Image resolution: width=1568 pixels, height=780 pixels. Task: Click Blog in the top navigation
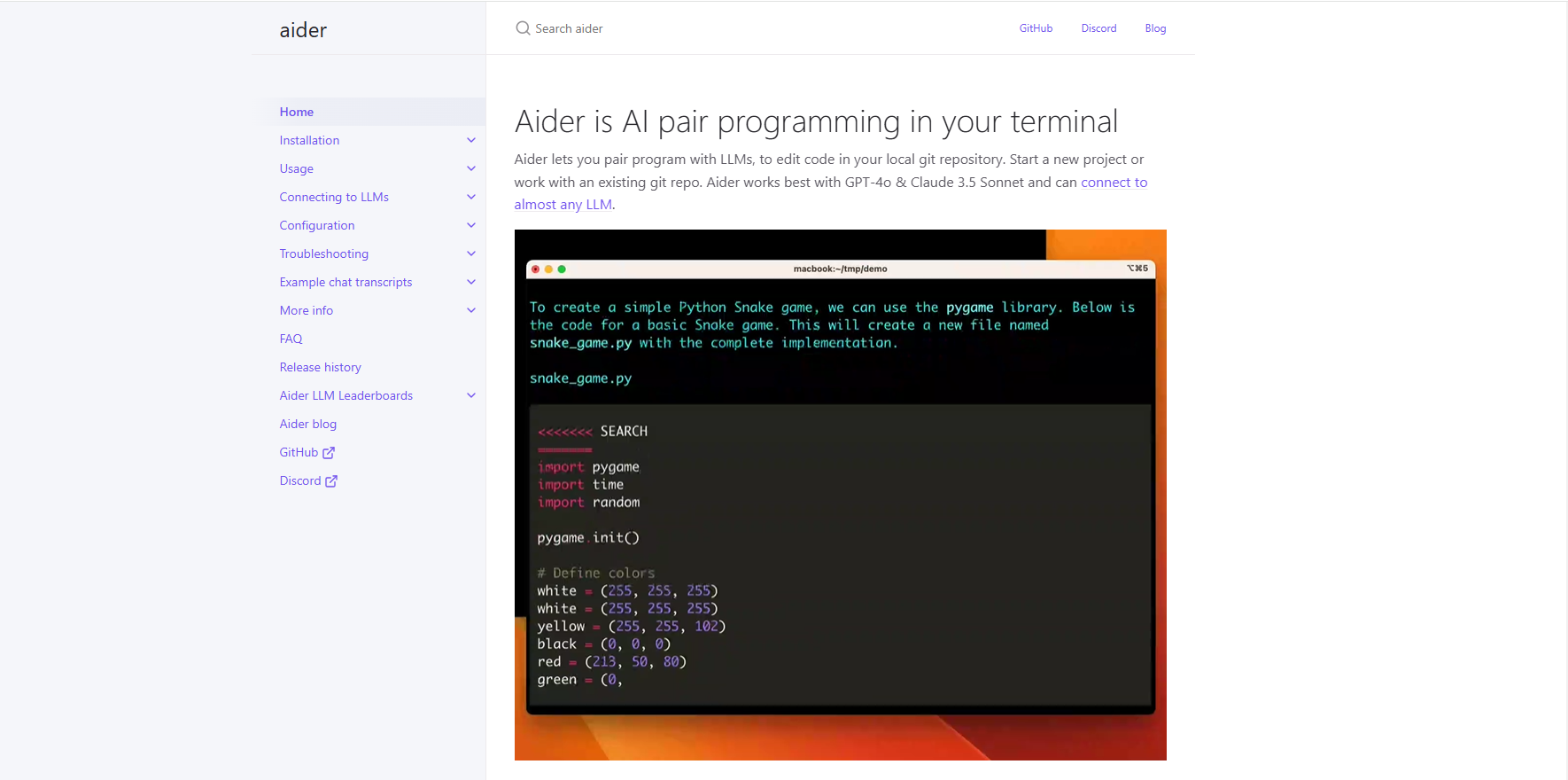coord(1155,28)
